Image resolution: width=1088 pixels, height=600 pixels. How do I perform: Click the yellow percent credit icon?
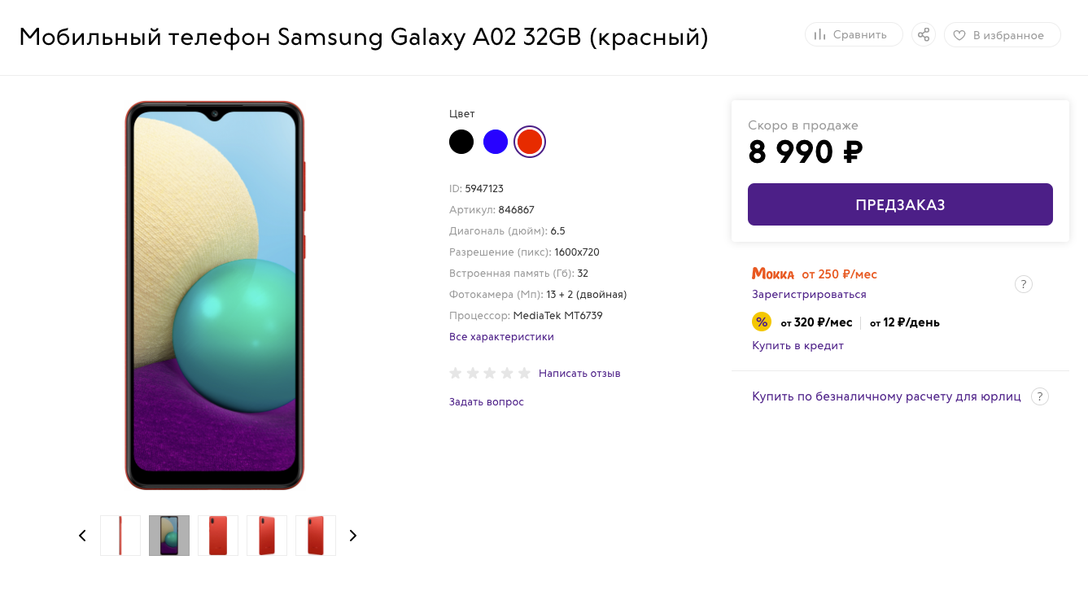(762, 322)
